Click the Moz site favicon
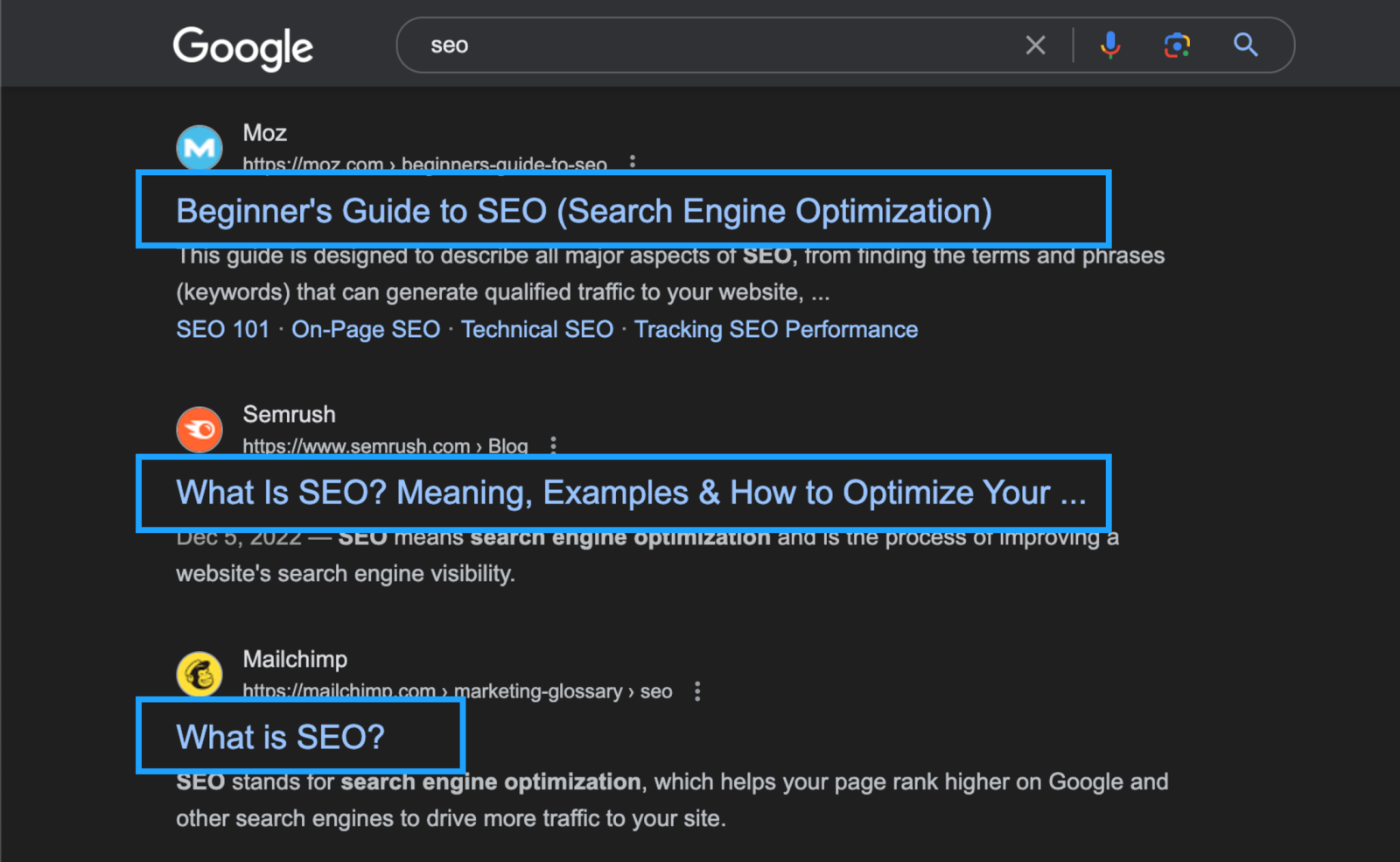Screen dimensions: 1400x862 (199, 147)
